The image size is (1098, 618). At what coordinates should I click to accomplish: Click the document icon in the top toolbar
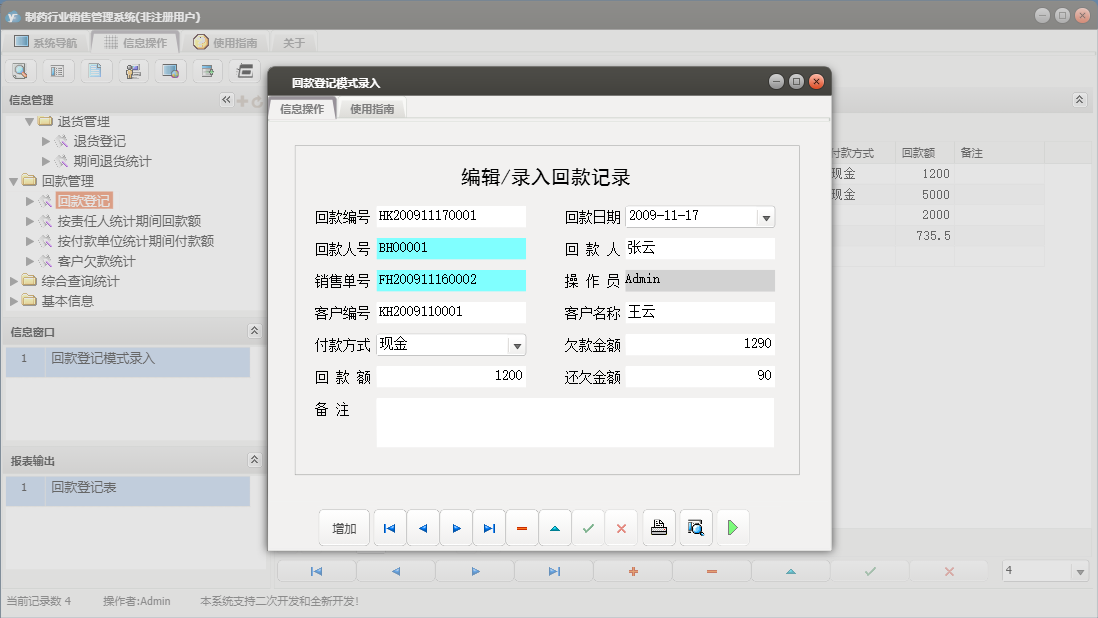tap(93, 70)
